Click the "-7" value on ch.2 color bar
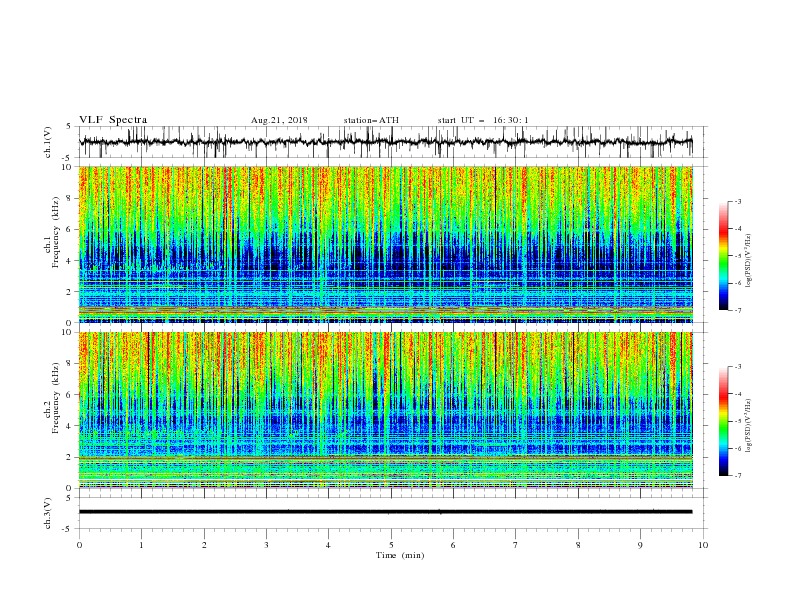The width and height of the screenshot is (792, 612). coord(737,476)
